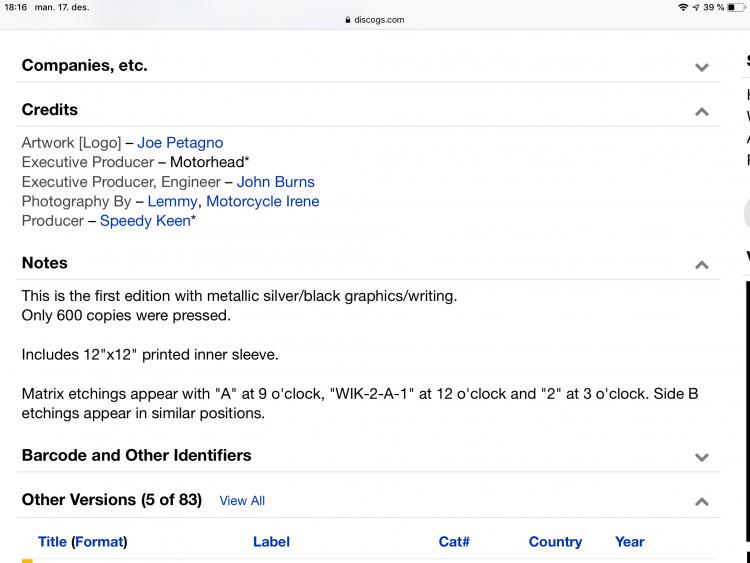Tap the battery percentage indicator
750x563 pixels.
click(x=714, y=7)
